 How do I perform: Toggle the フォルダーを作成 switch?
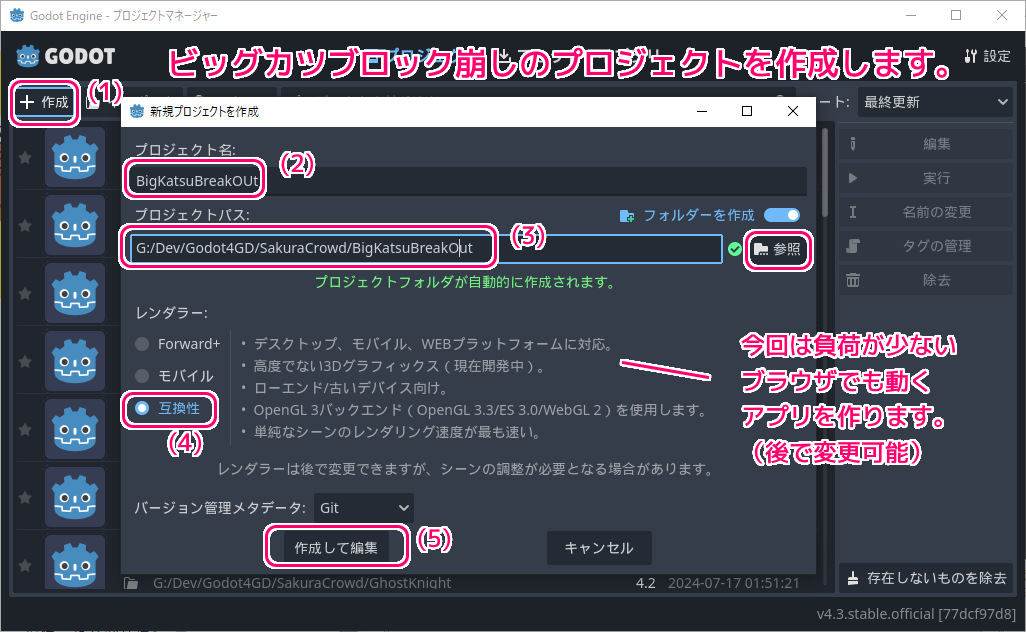(x=782, y=215)
